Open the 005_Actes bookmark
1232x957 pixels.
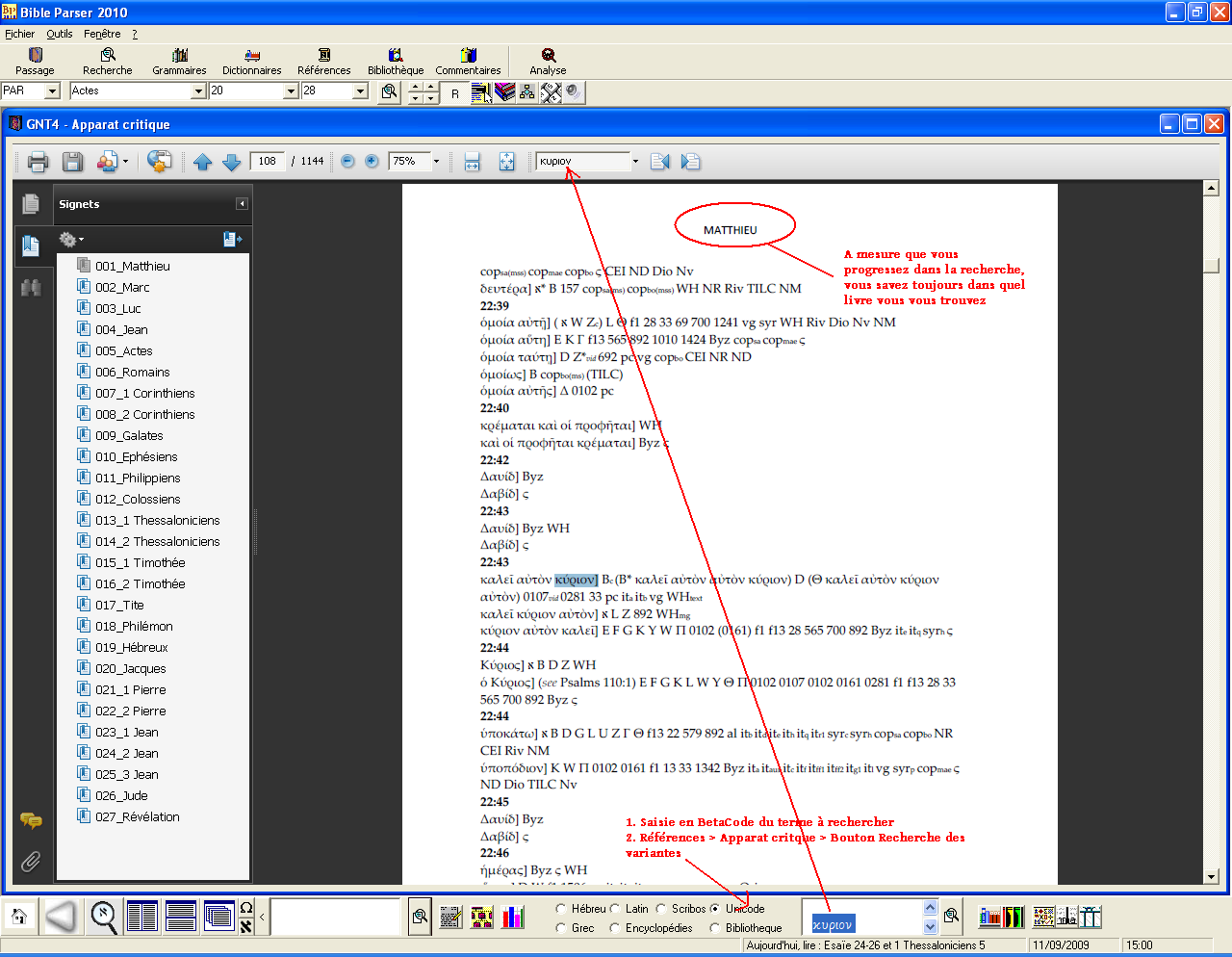[123, 350]
